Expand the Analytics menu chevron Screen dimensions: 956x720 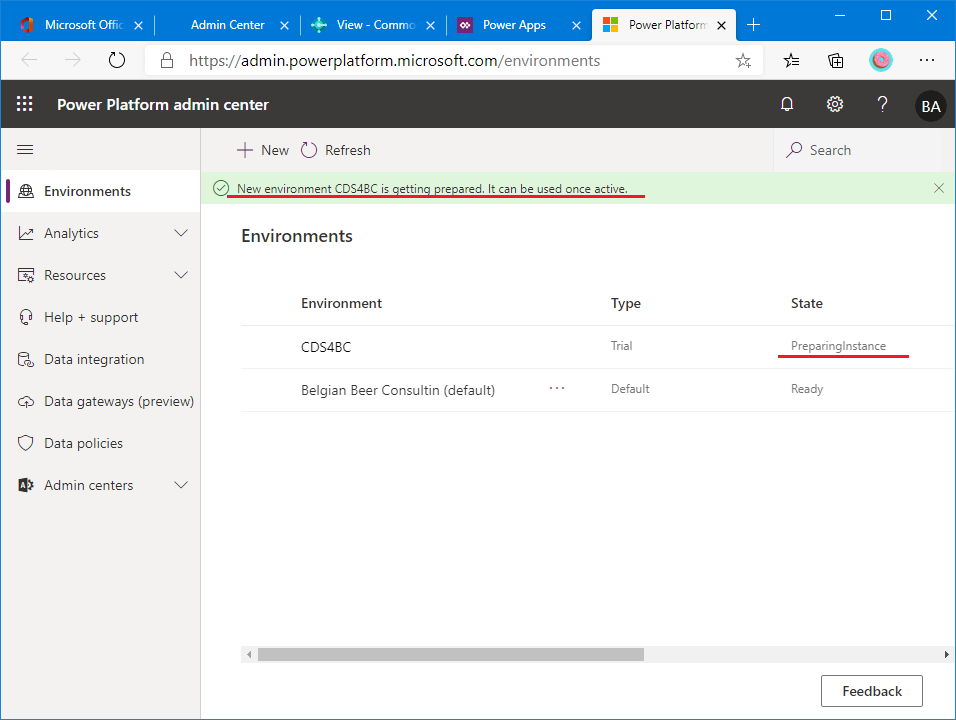181,233
